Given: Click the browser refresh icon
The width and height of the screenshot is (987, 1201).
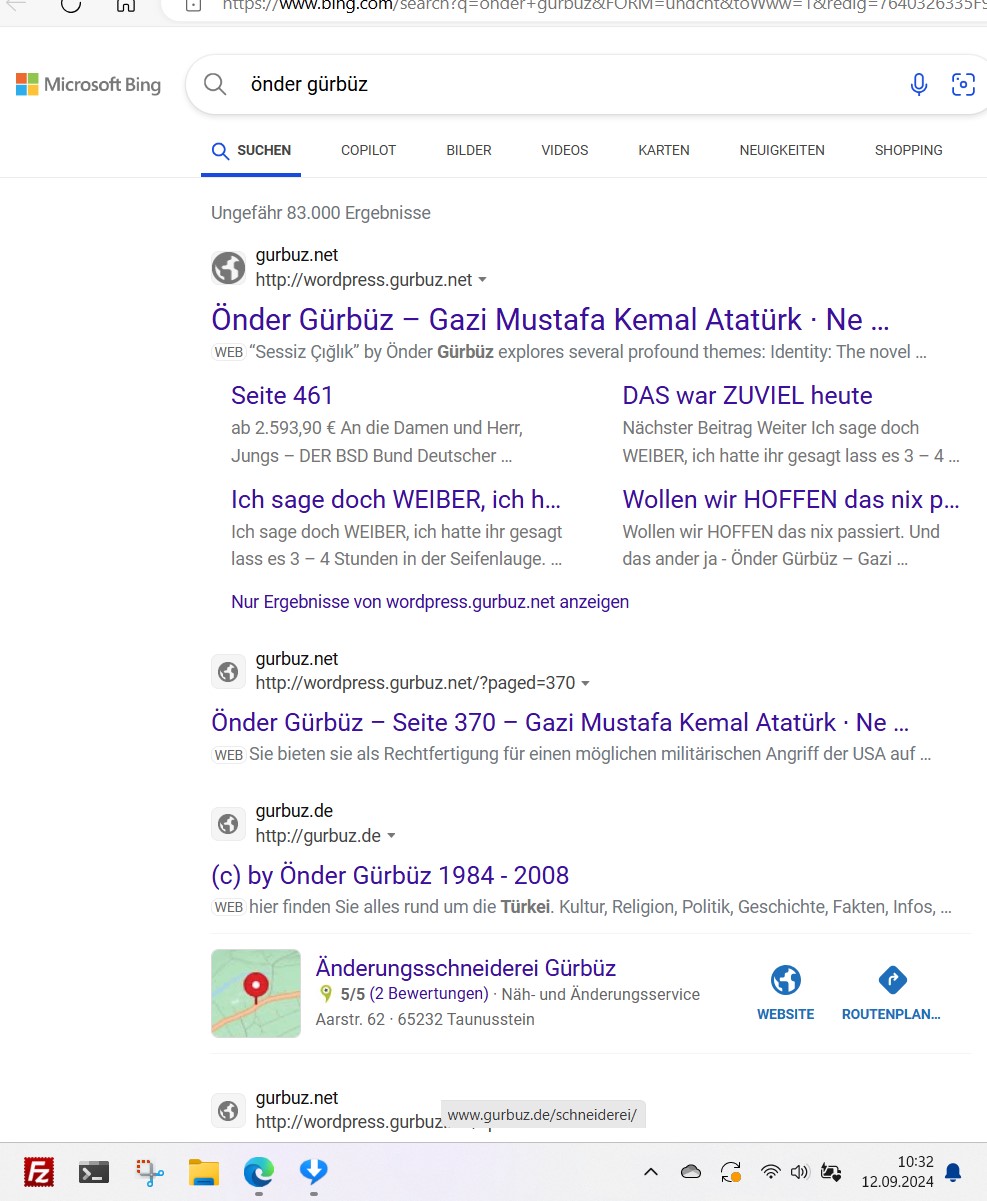Looking at the screenshot, I should [70, 5].
